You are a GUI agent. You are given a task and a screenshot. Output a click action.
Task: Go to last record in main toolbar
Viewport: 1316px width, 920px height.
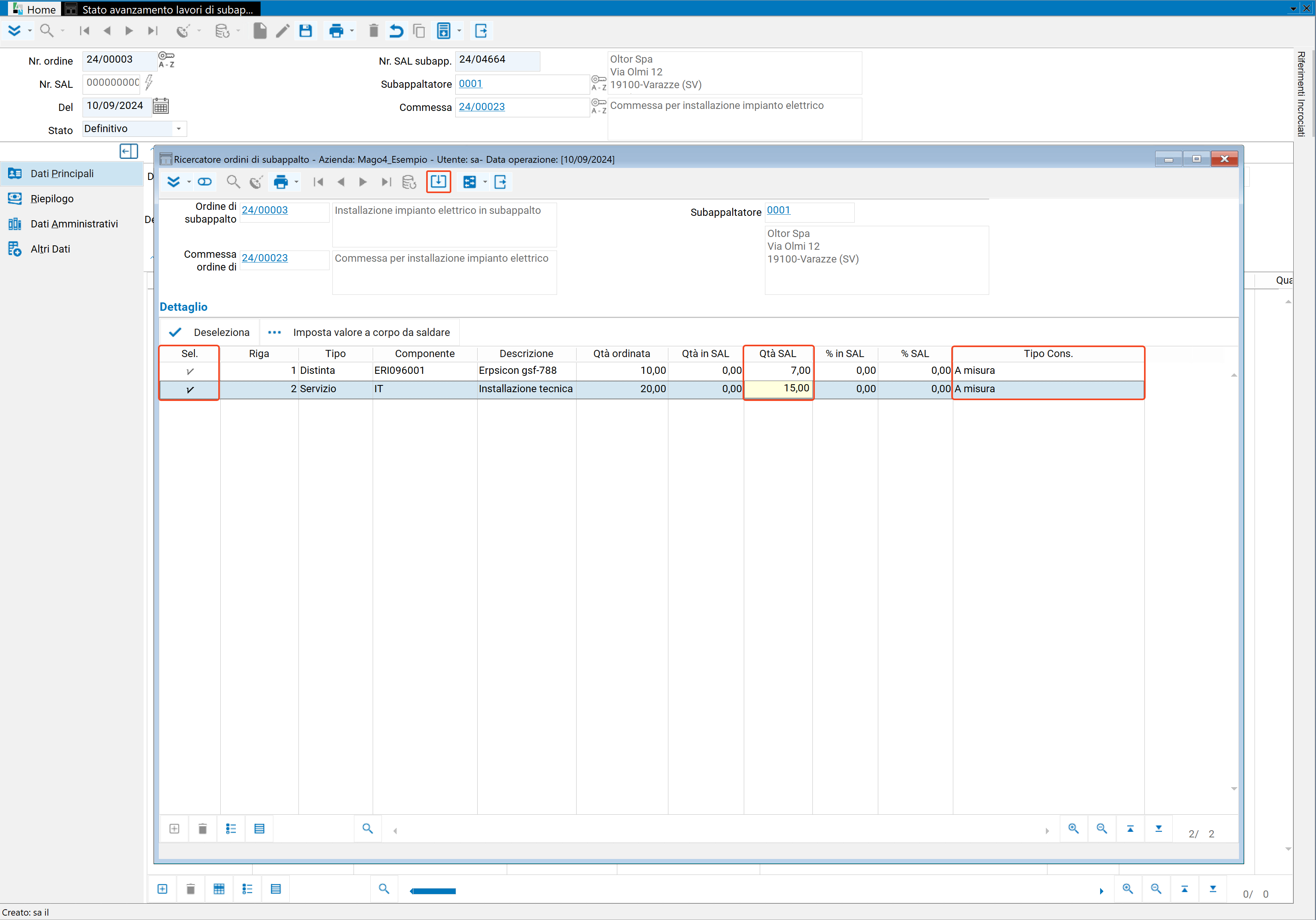(x=152, y=31)
